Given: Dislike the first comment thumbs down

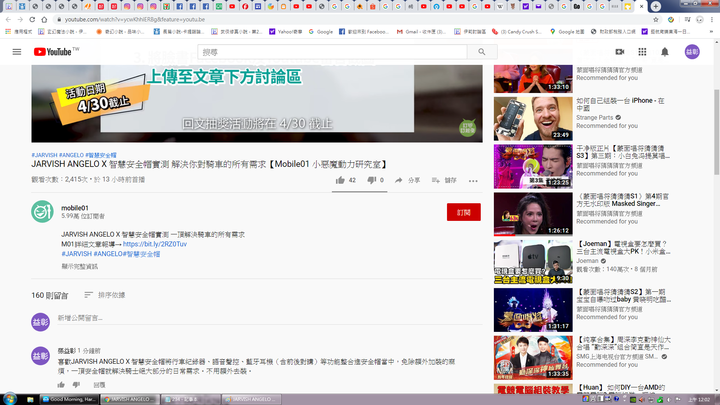Looking at the screenshot, I should click(76, 385).
